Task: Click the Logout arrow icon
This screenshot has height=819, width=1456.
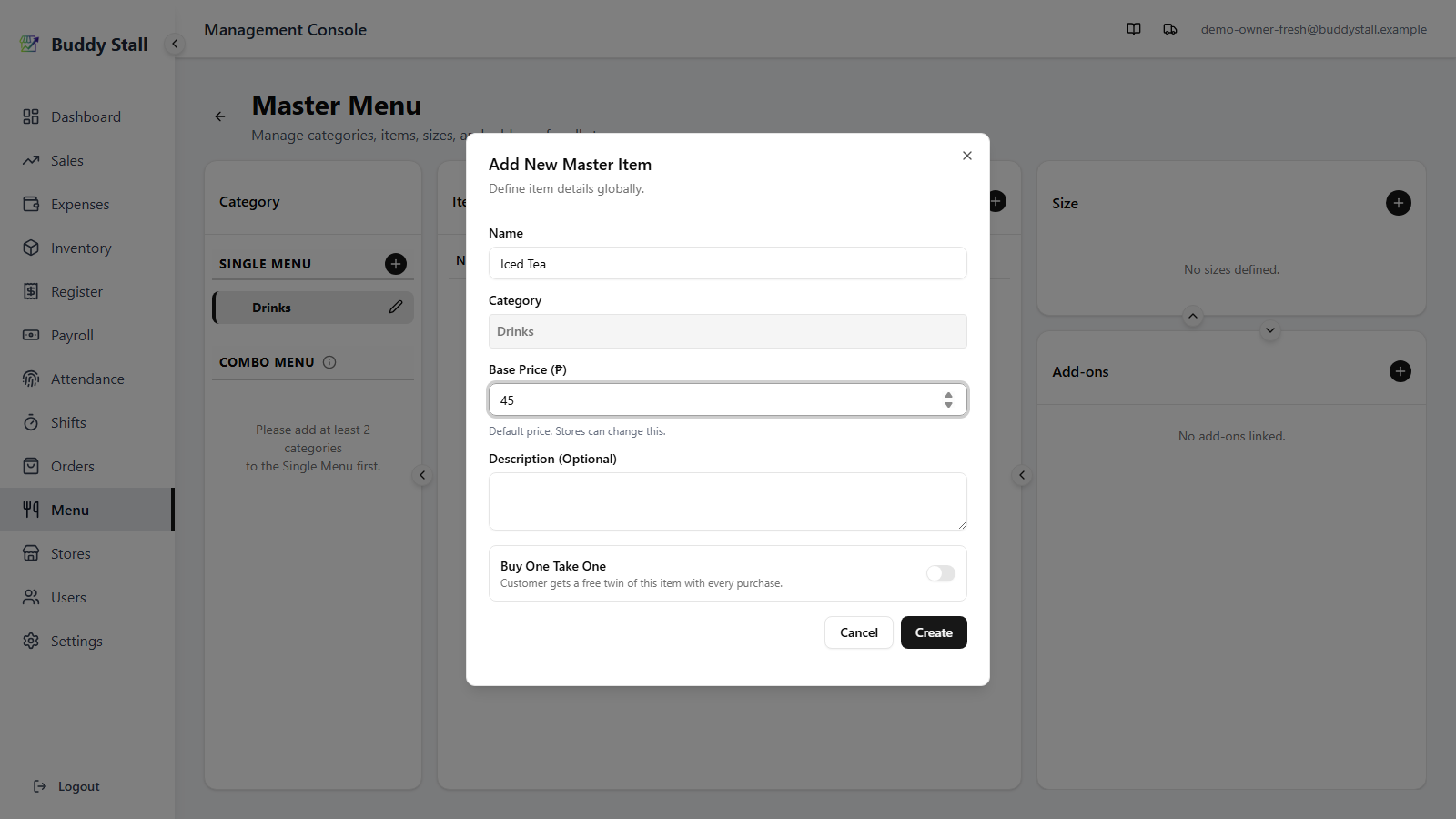Action: [40, 786]
